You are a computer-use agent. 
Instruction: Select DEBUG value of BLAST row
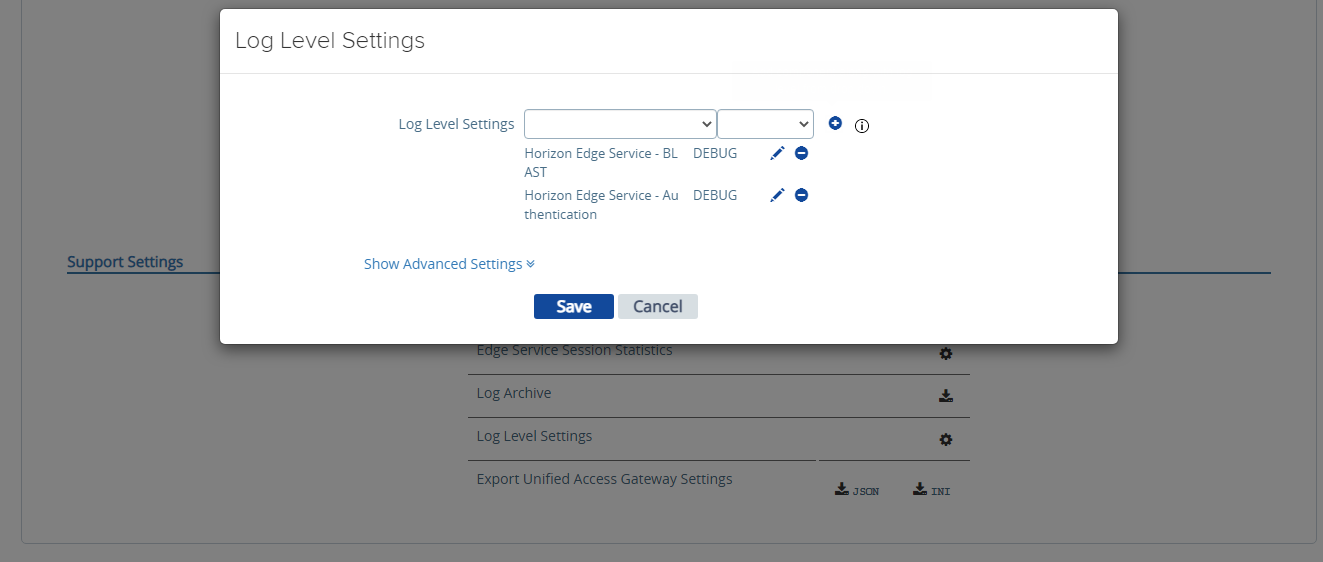[715, 153]
